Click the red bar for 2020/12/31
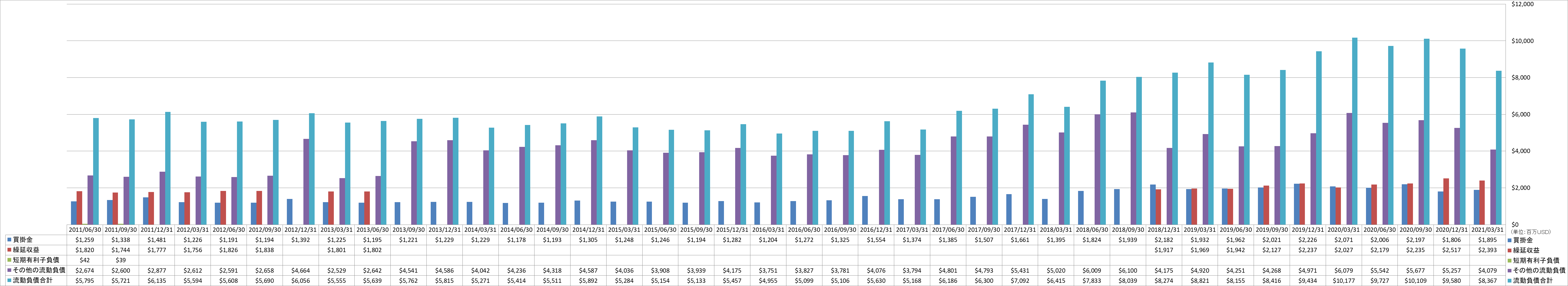This screenshot has width=1568, height=286. click(1446, 201)
